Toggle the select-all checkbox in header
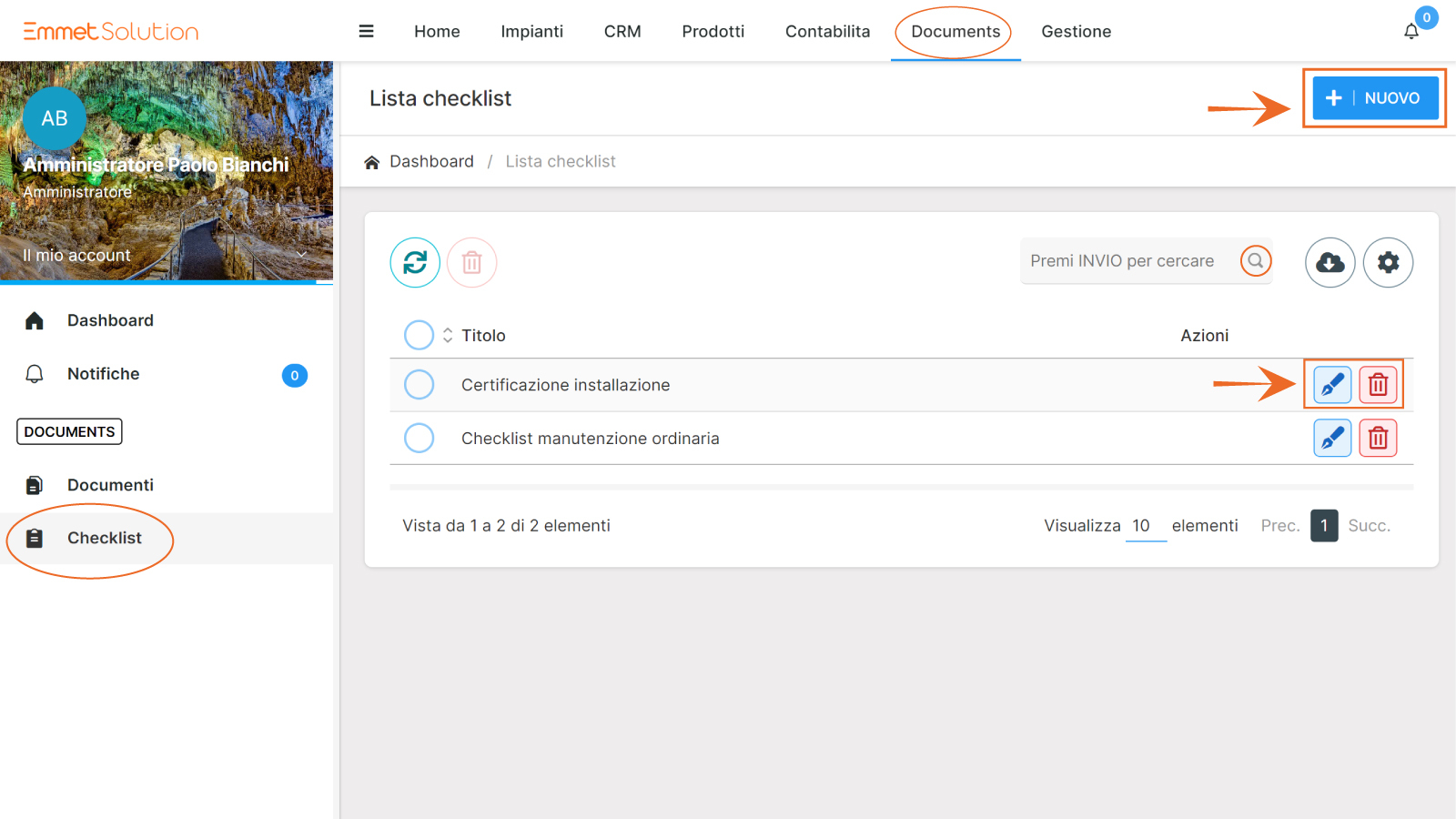Image resolution: width=1456 pixels, height=819 pixels. 419,335
